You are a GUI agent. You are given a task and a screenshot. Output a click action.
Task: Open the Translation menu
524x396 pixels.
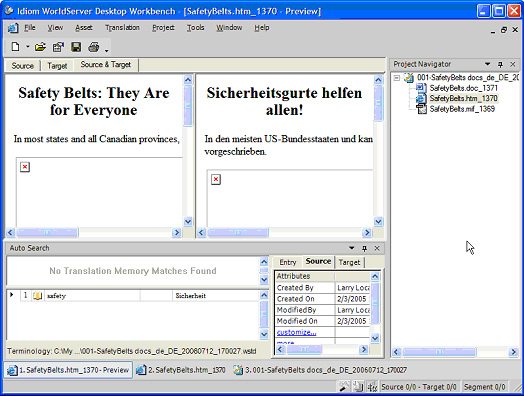[x=122, y=28]
